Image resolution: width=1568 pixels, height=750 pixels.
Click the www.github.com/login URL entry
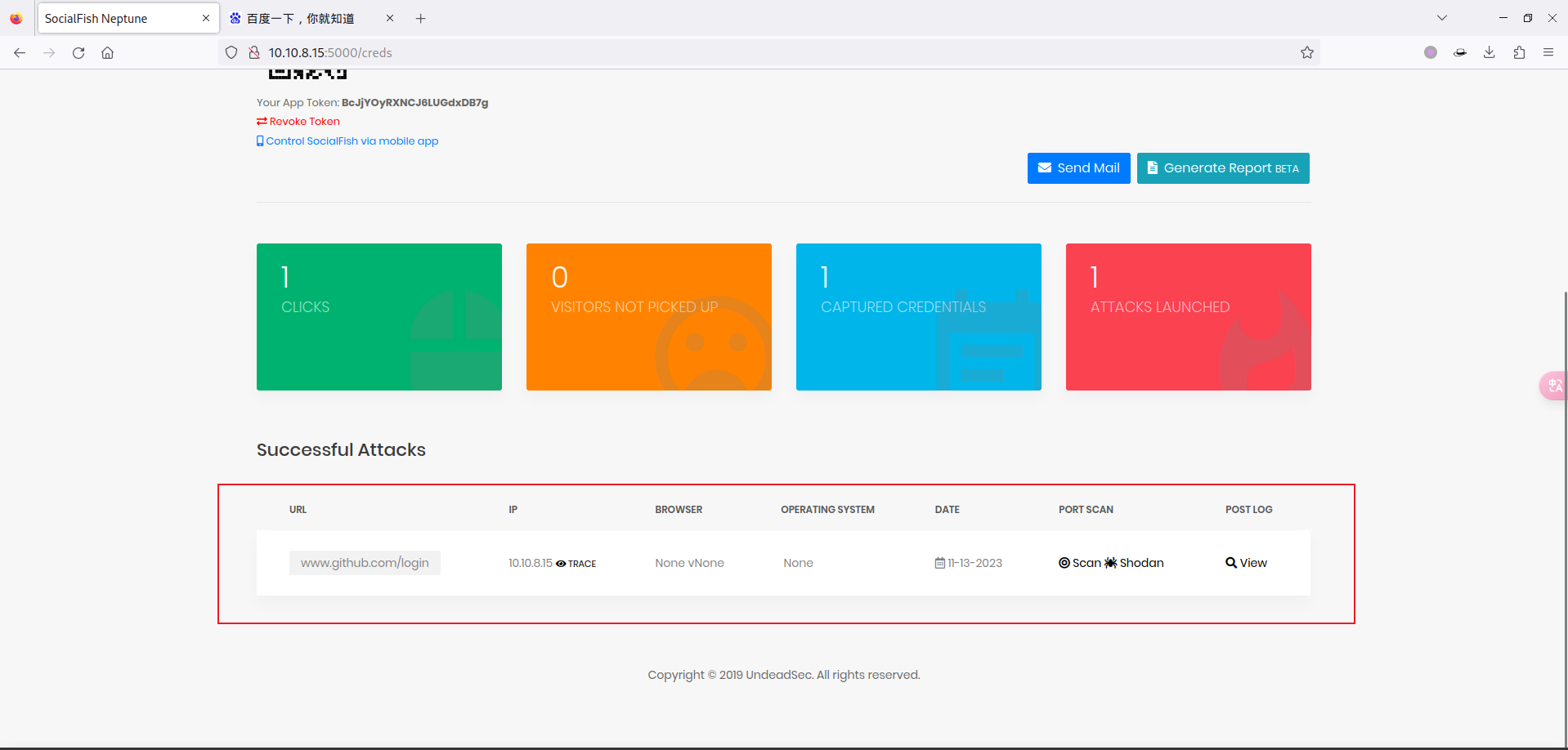365,563
